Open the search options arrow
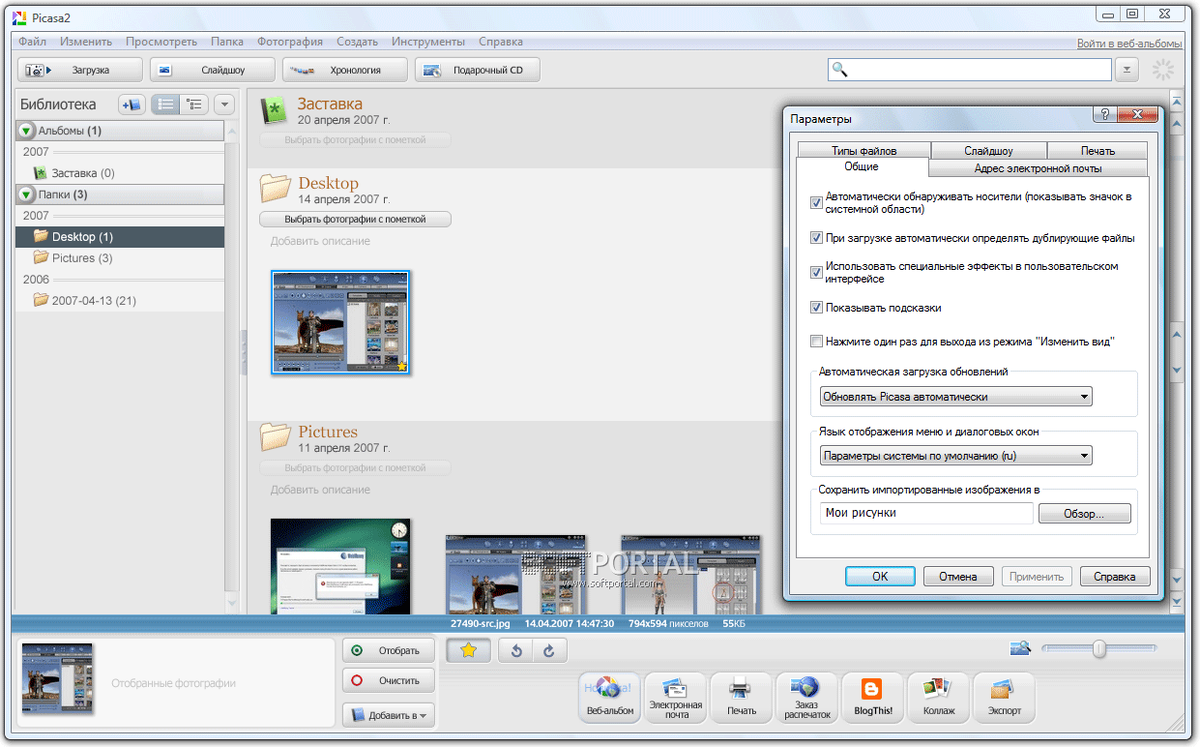 click(x=1128, y=70)
